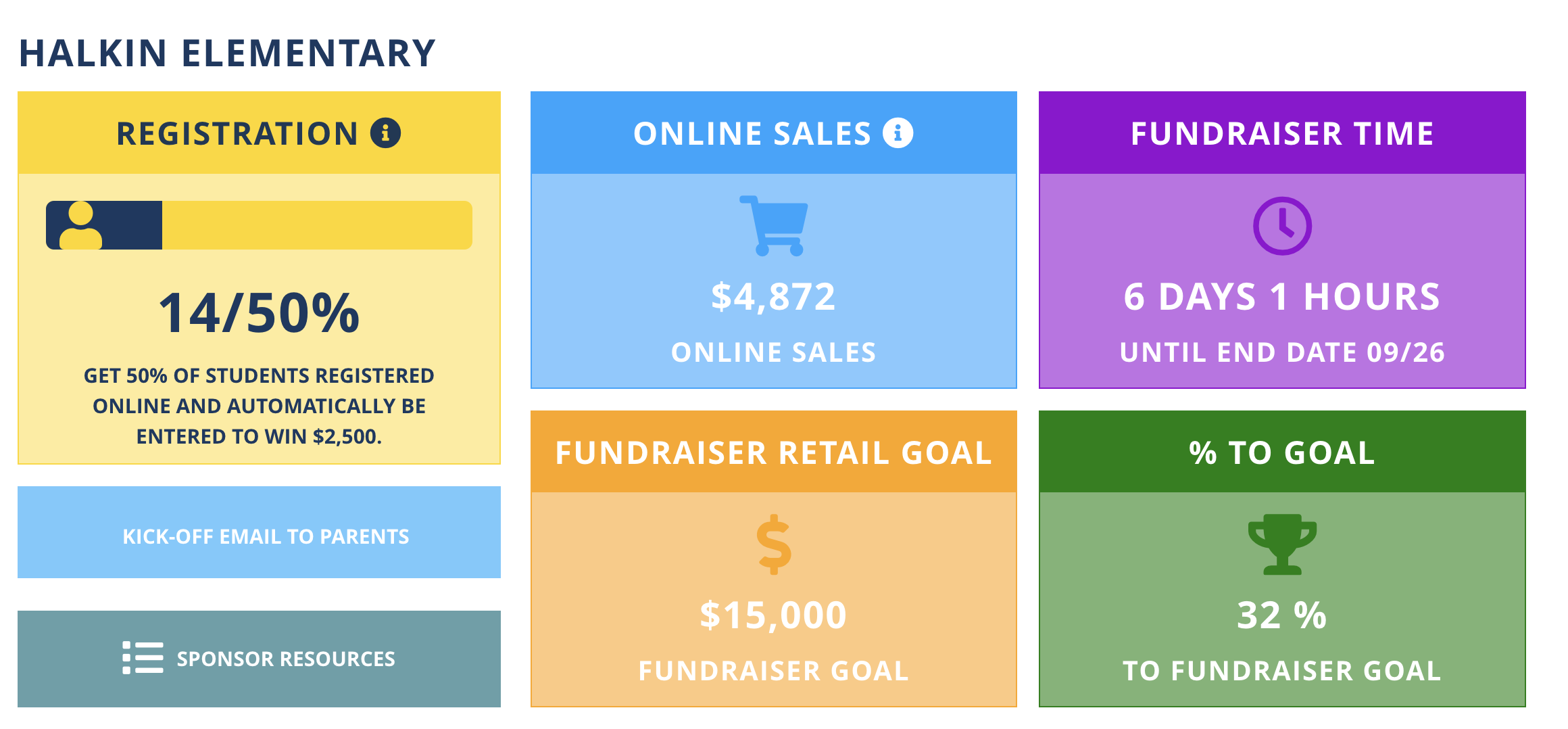The image size is (1568, 729).
Task: Click the green trophy icon
Action: pos(1282,544)
